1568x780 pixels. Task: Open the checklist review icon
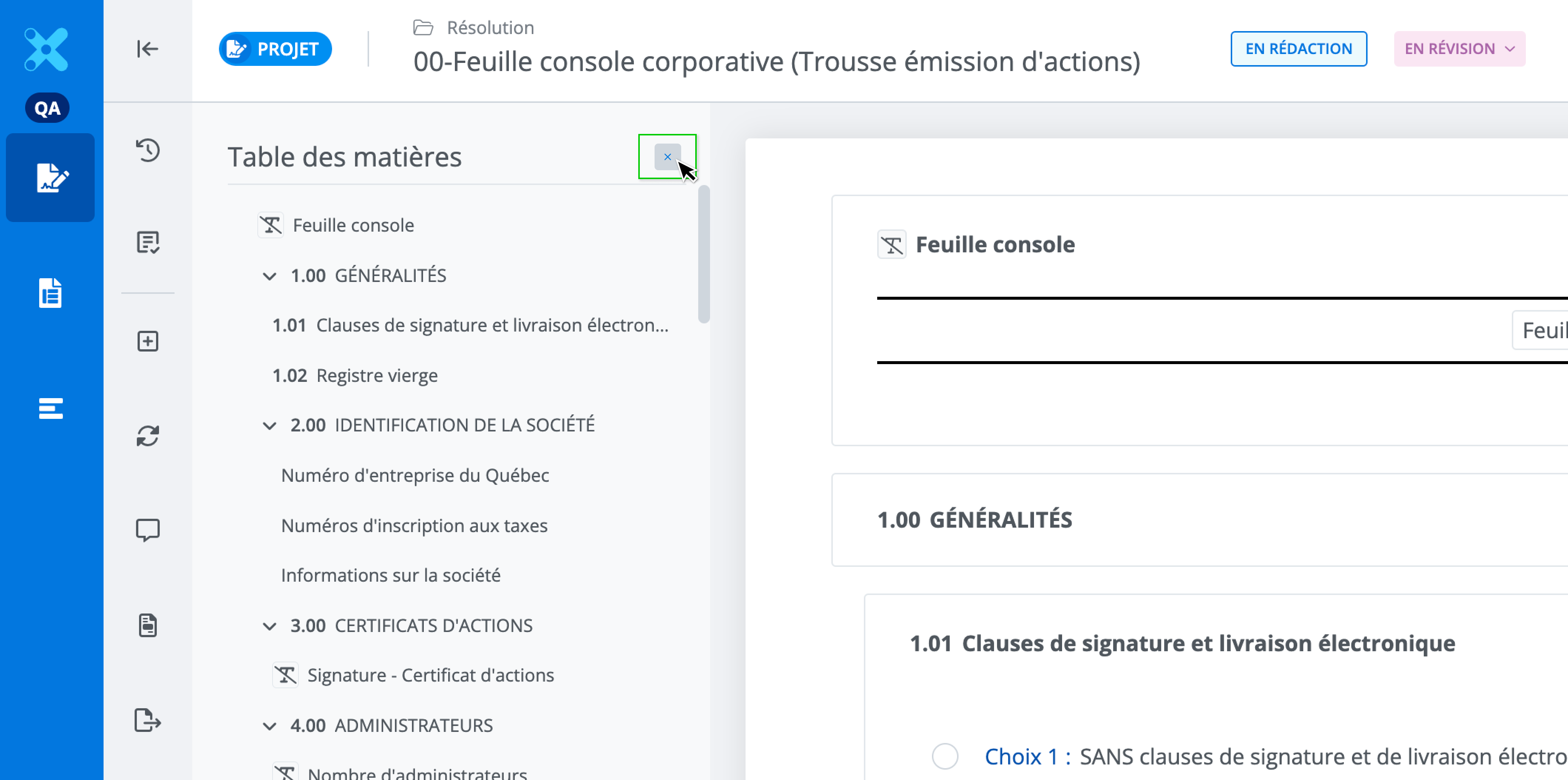[148, 242]
